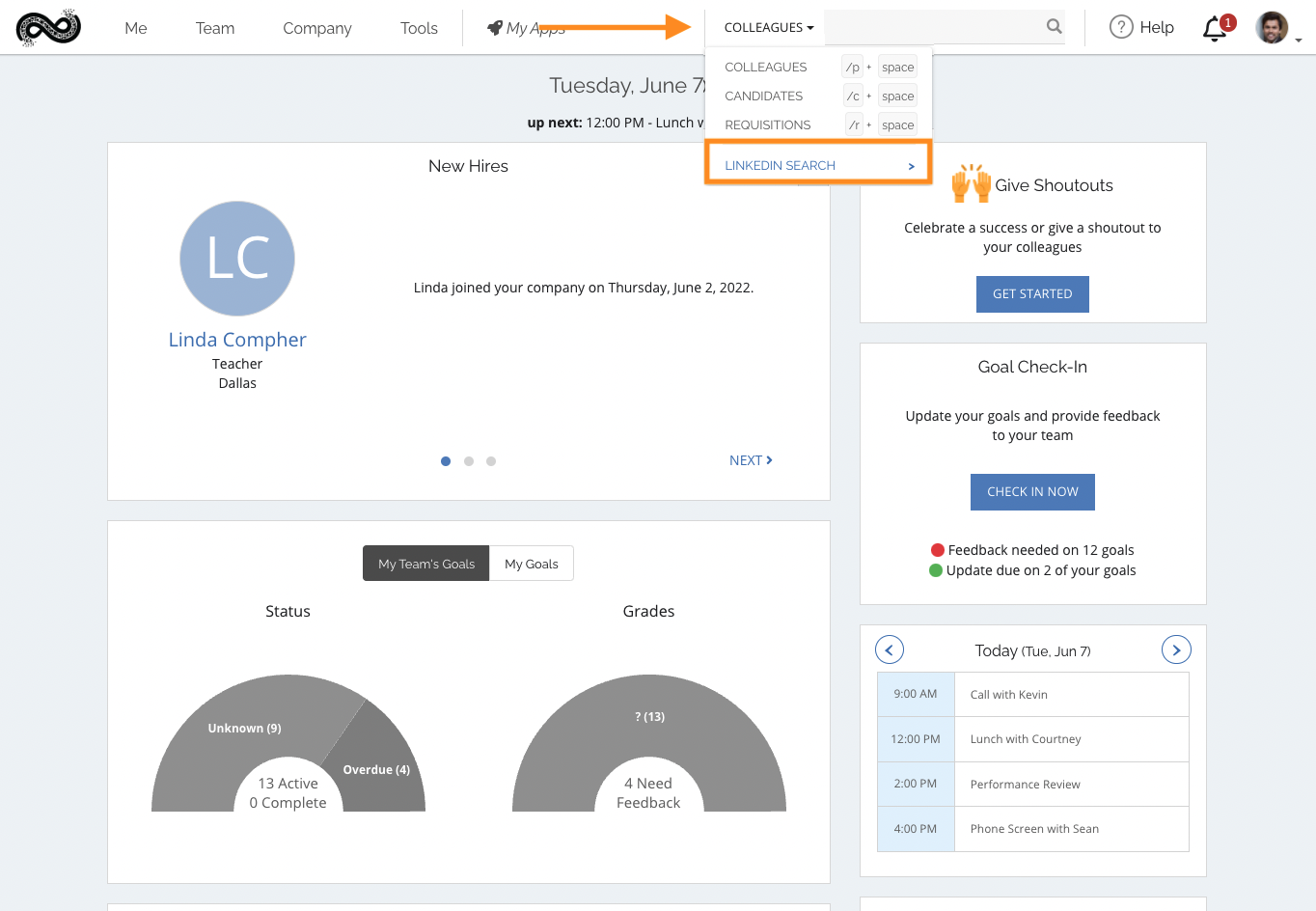Open Linda Compher's profile link

237,340
